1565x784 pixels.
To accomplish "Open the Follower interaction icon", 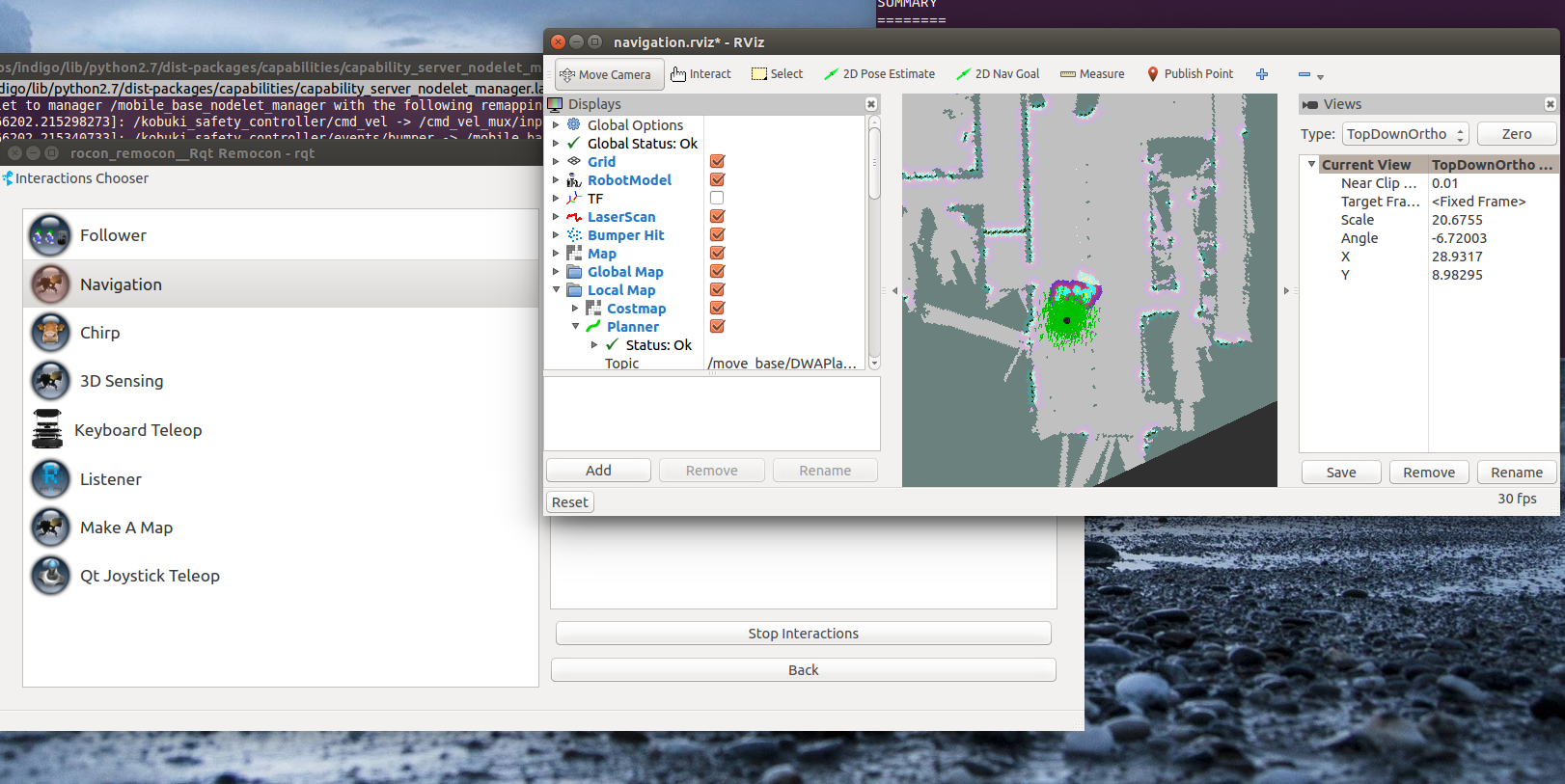I will pyautogui.click(x=50, y=235).
